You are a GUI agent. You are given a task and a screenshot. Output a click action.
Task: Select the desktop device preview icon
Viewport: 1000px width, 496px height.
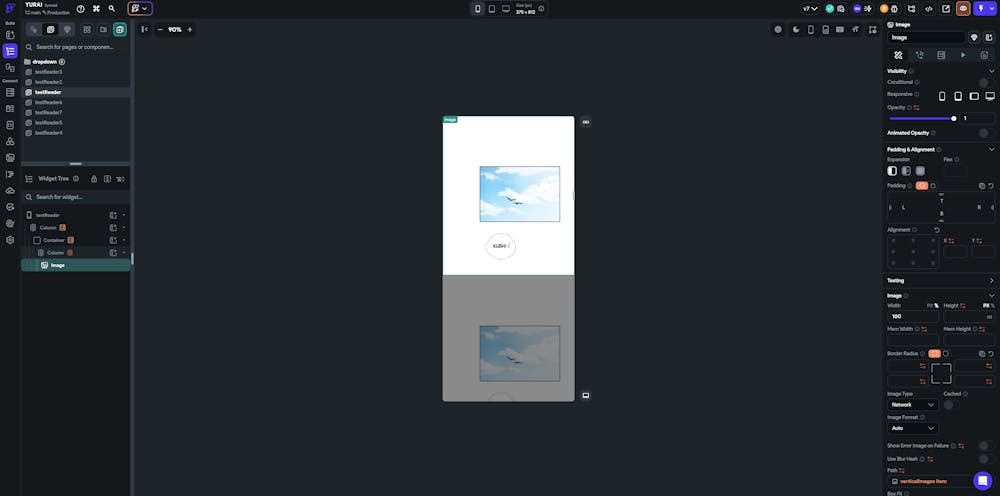click(506, 9)
